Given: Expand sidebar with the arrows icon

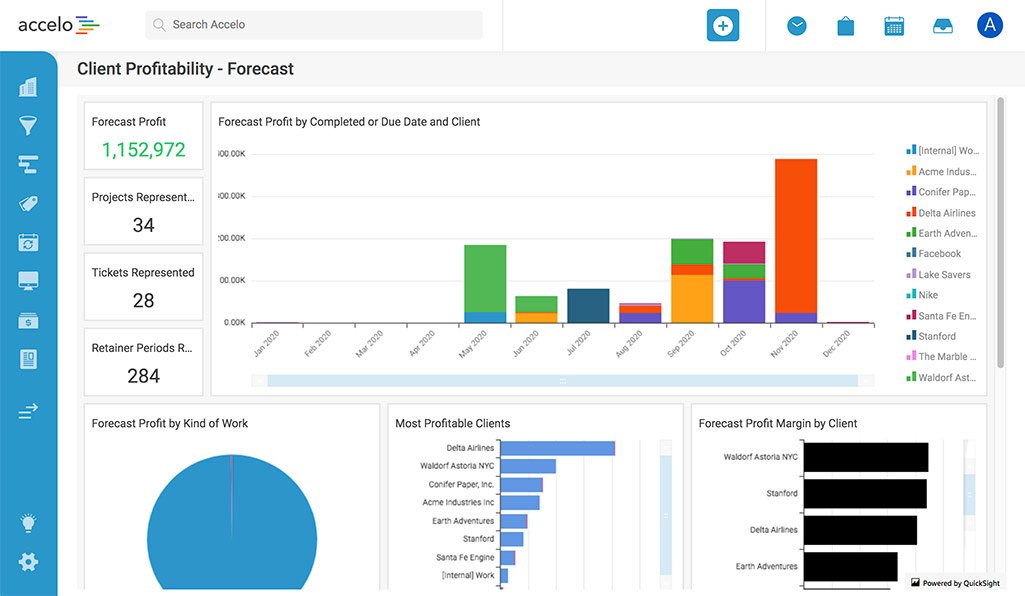Looking at the screenshot, I should click(28, 410).
